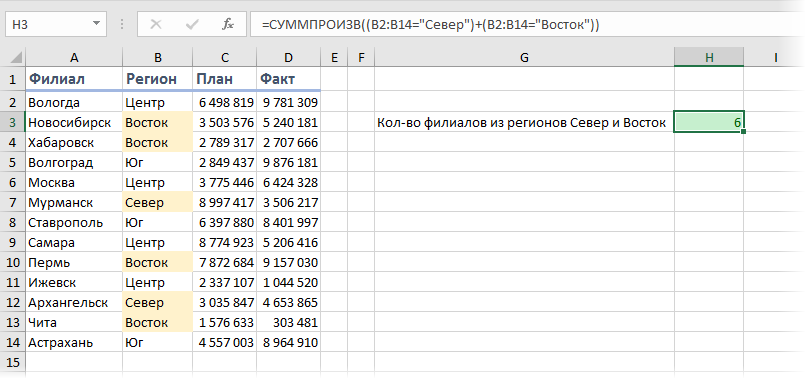Select the cell containing Хабаровск

[74, 142]
